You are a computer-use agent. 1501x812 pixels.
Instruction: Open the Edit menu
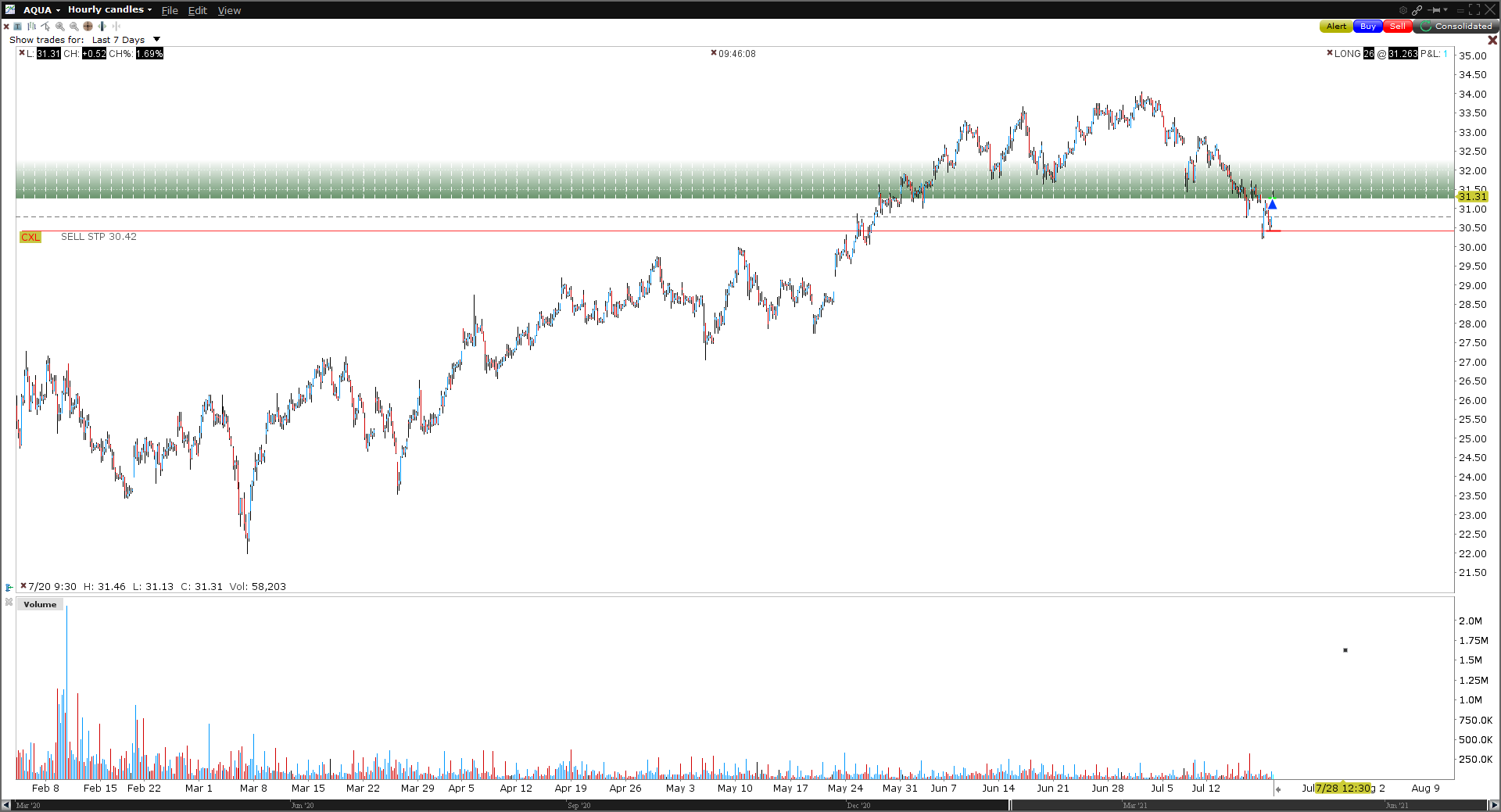(x=197, y=10)
